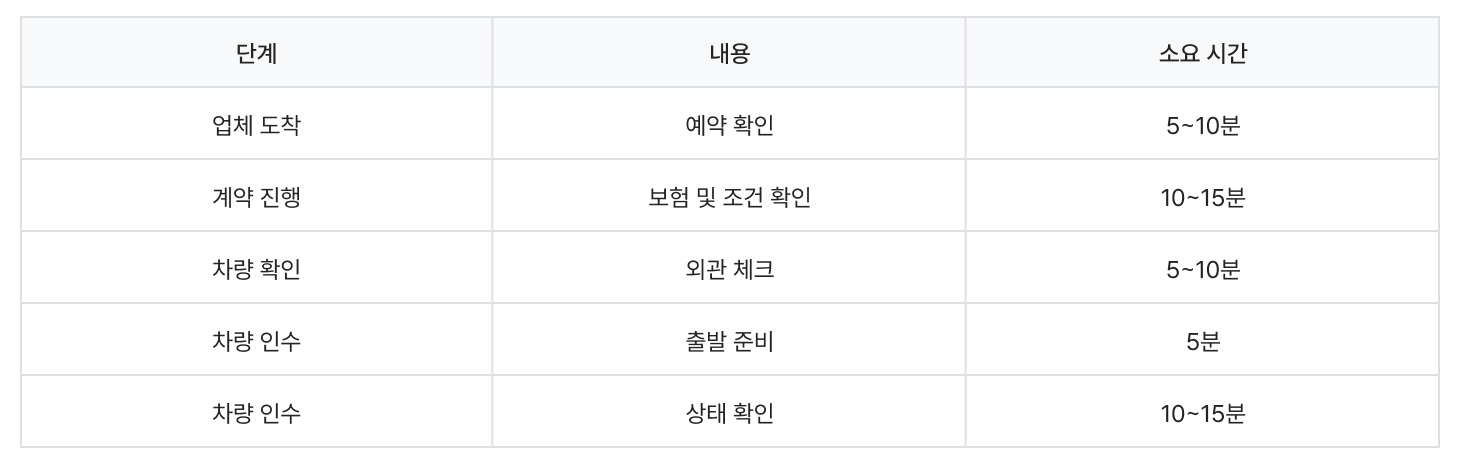Click the 10~15분 duration beside 상태 확인
The width and height of the screenshot is (1460, 464).
pyautogui.click(x=1201, y=412)
